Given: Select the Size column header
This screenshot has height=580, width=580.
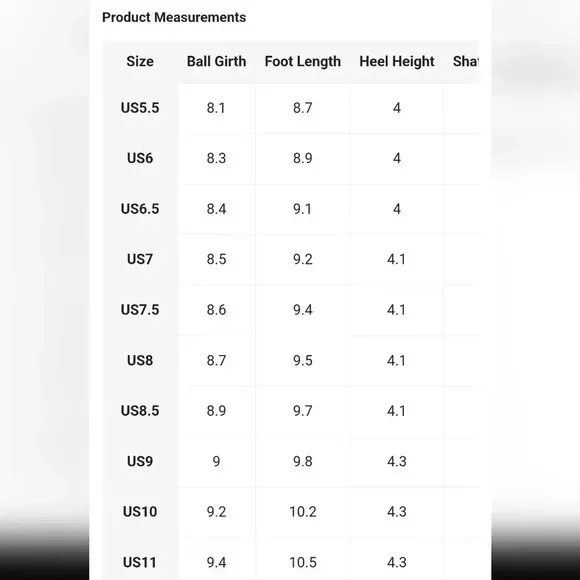Looking at the screenshot, I should pyautogui.click(x=140, y=61).
